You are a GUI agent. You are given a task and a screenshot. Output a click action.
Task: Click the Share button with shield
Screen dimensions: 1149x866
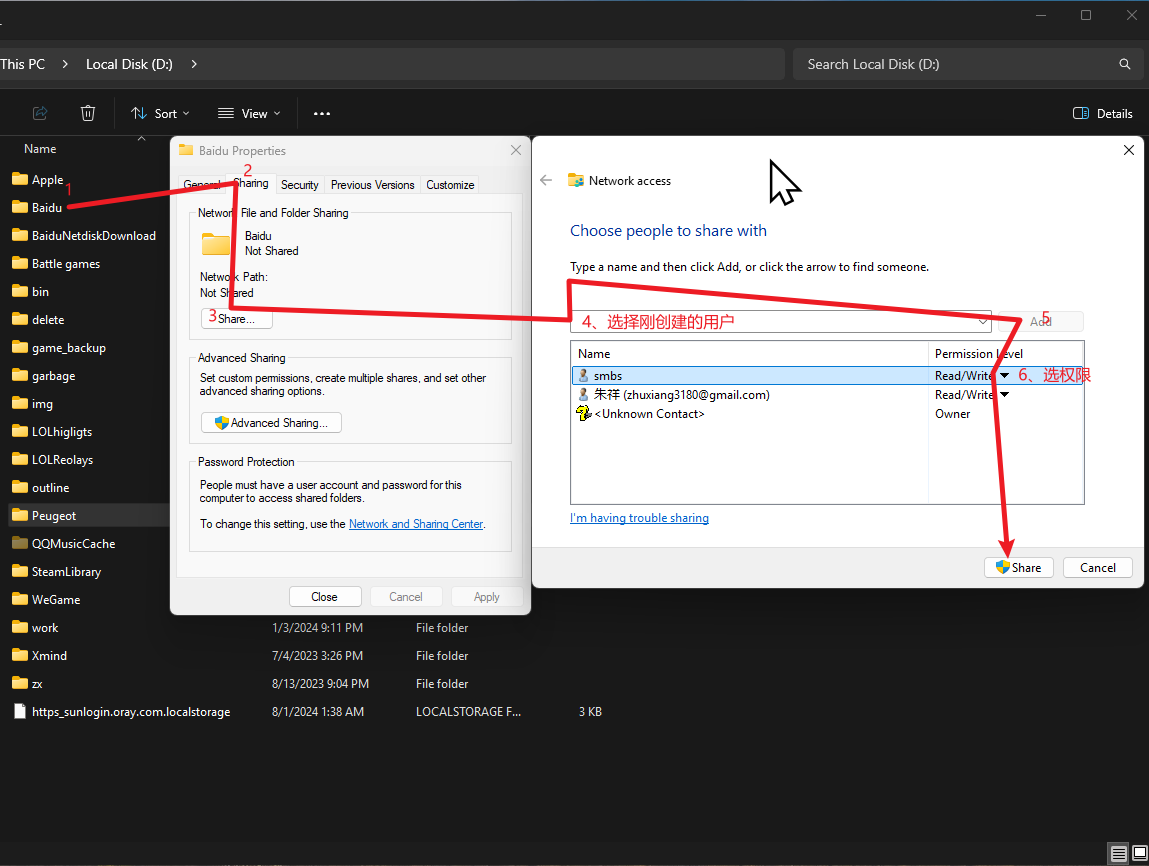[1018, 567]
